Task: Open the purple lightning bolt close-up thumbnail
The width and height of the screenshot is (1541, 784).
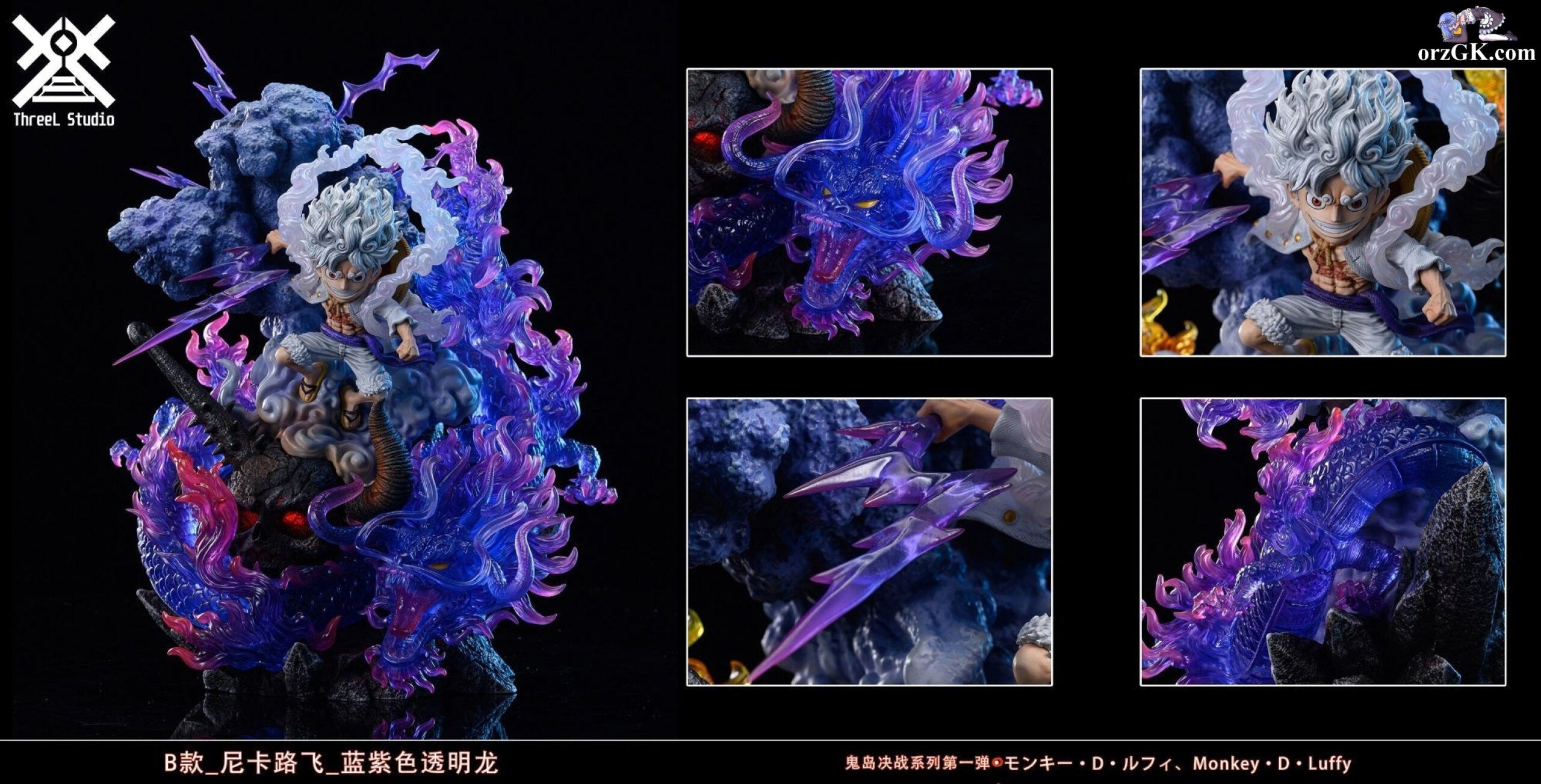Action: coord(869,542)
